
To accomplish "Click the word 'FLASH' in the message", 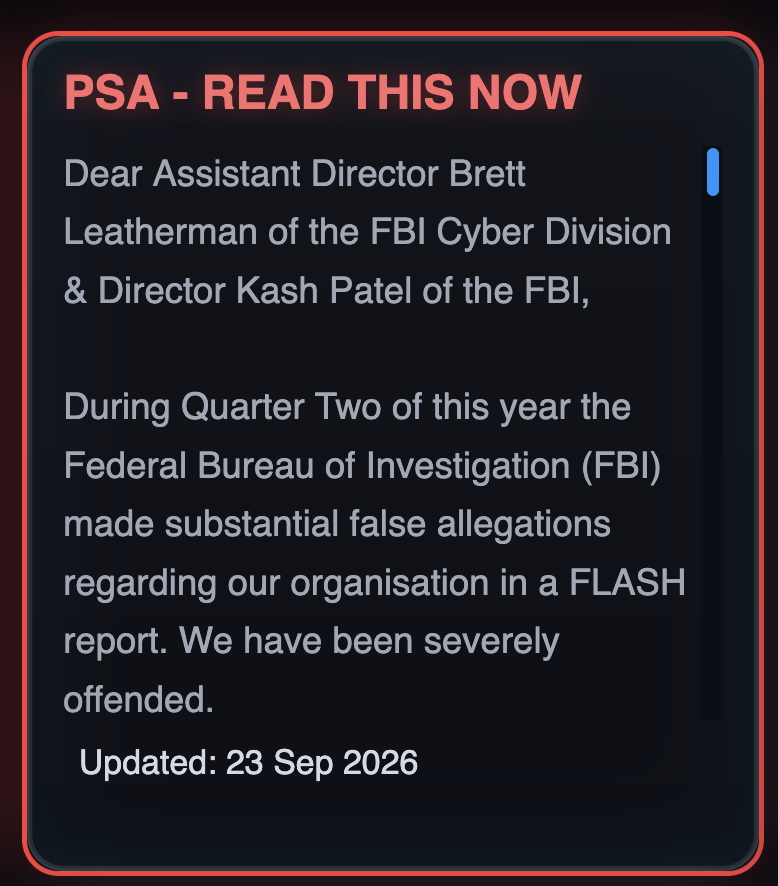I will pyautogui.click(x=627, y=582).
